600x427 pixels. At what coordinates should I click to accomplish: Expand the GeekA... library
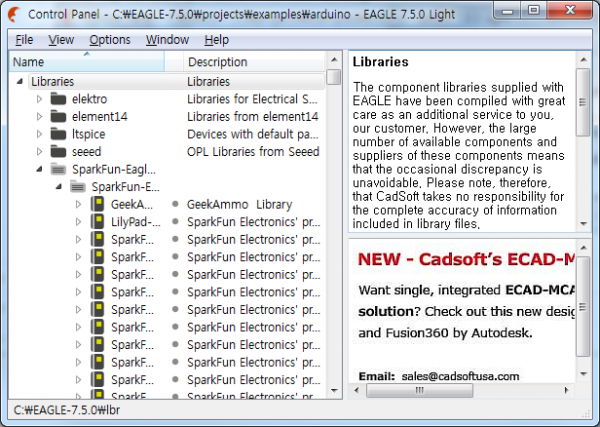coord(78,204)
